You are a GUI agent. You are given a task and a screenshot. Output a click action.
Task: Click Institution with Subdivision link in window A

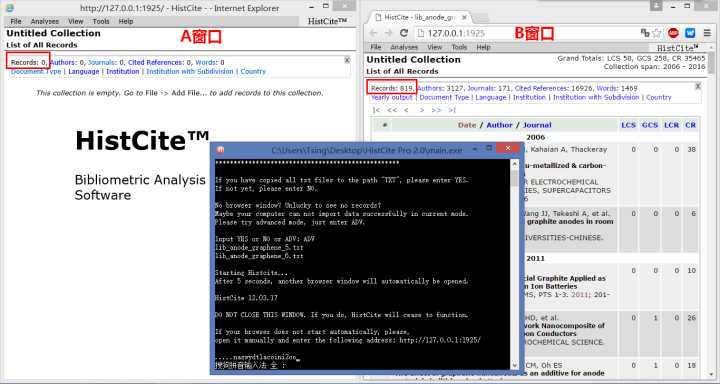190,72
